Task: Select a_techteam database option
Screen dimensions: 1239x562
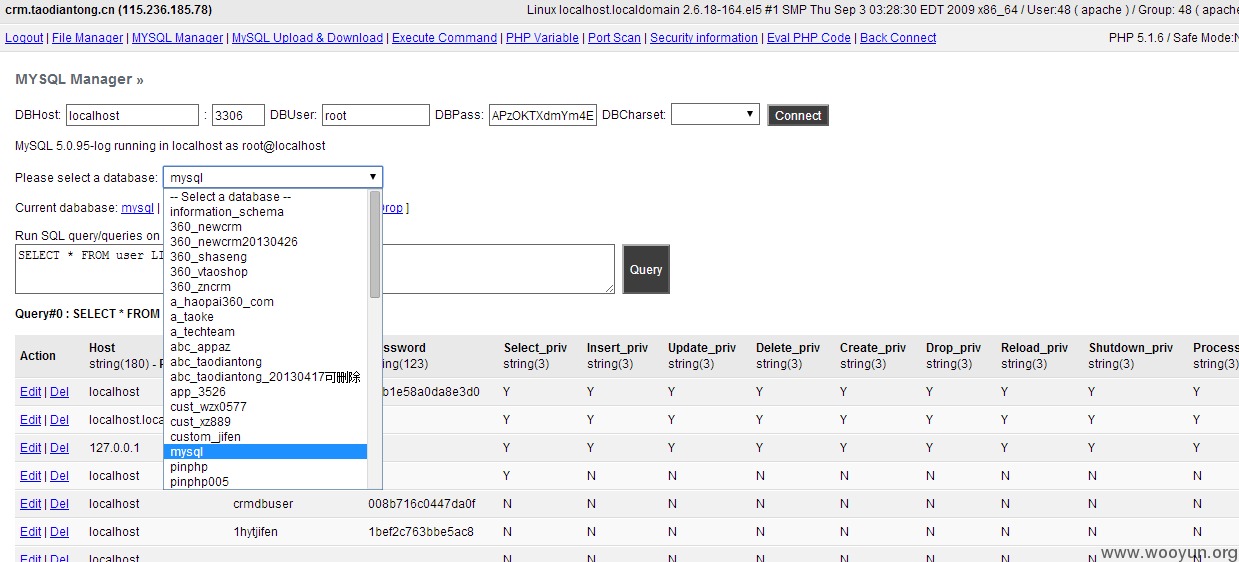Action: [266, 332]
